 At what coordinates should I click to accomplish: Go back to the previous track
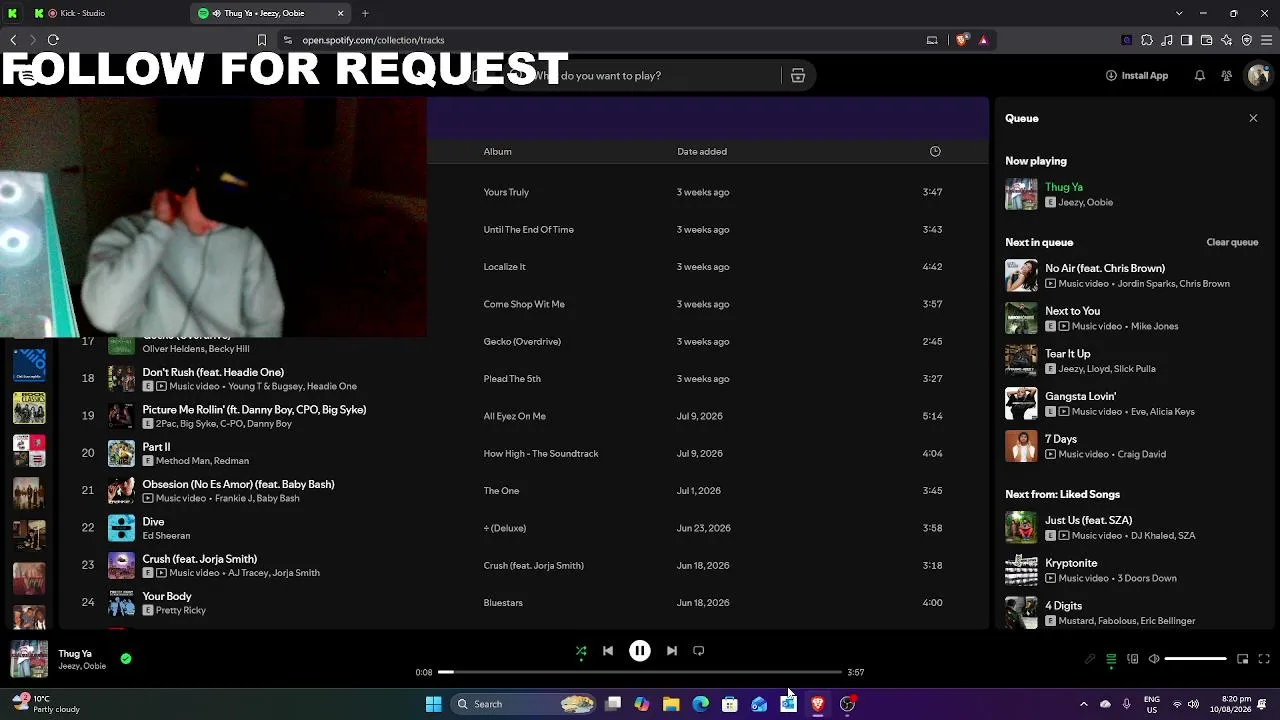(608, 651)
